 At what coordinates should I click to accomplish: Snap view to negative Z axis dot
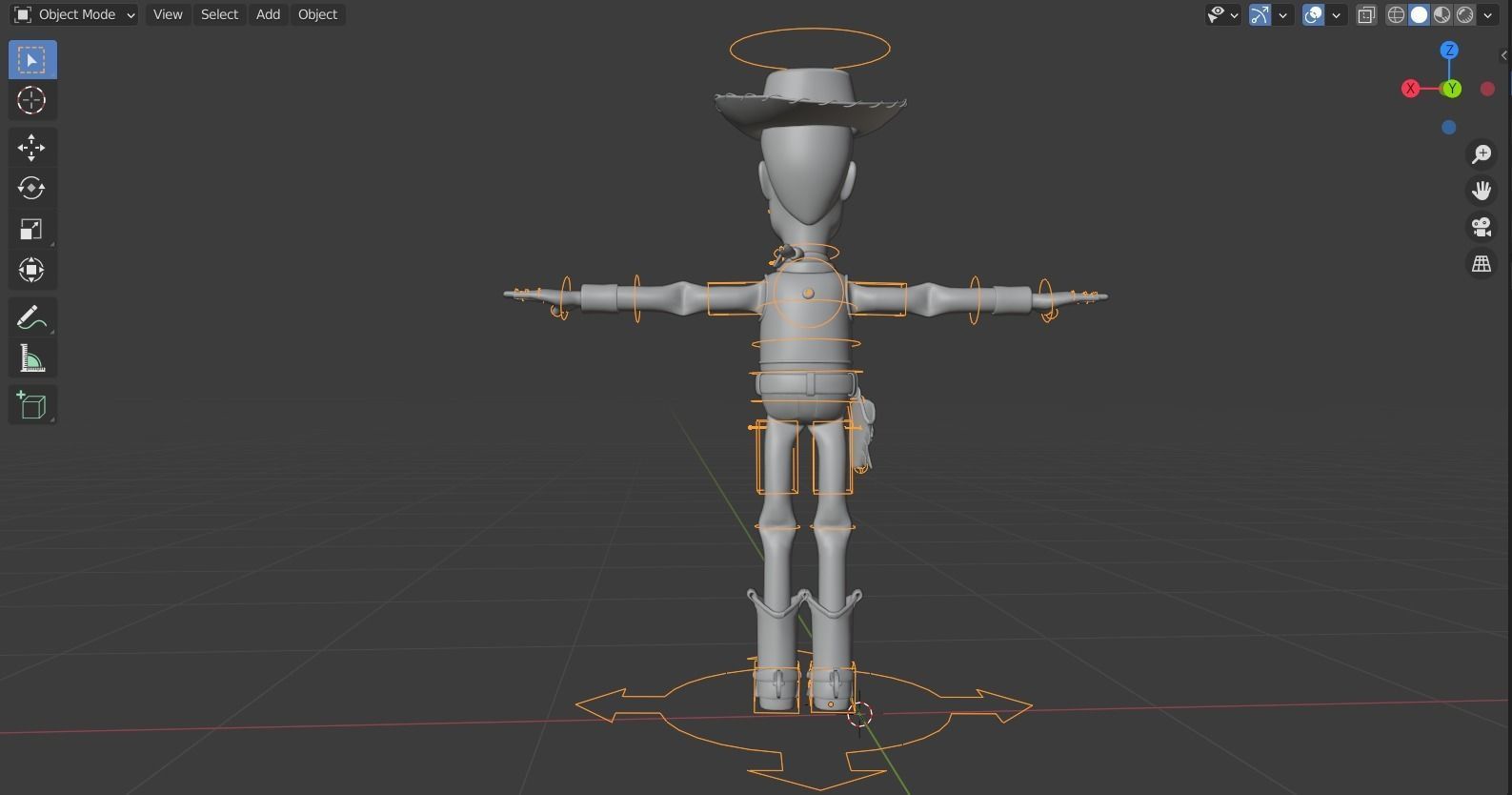[x=1449, y=127]
